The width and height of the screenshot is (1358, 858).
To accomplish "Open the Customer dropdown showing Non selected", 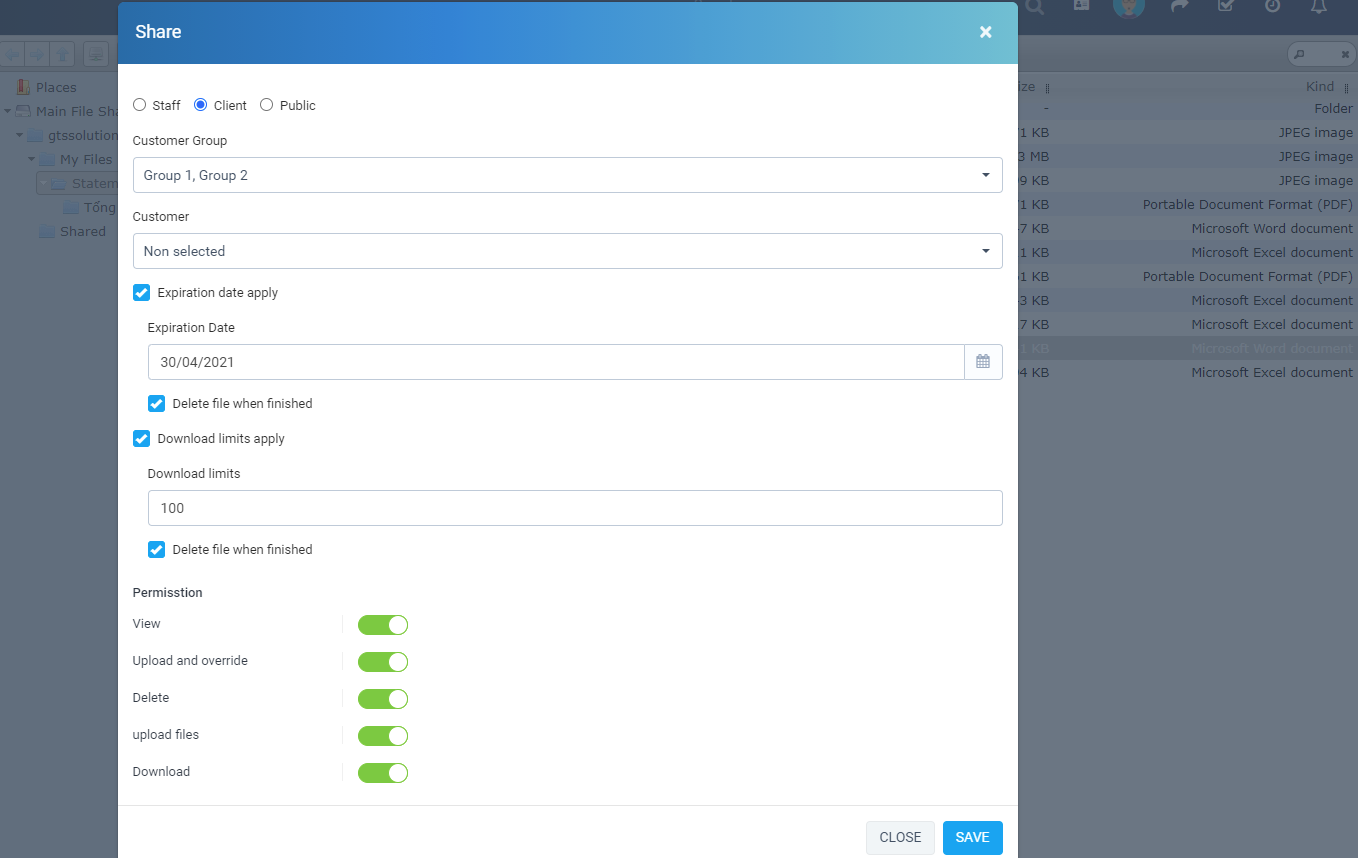I will click(568, 251).
